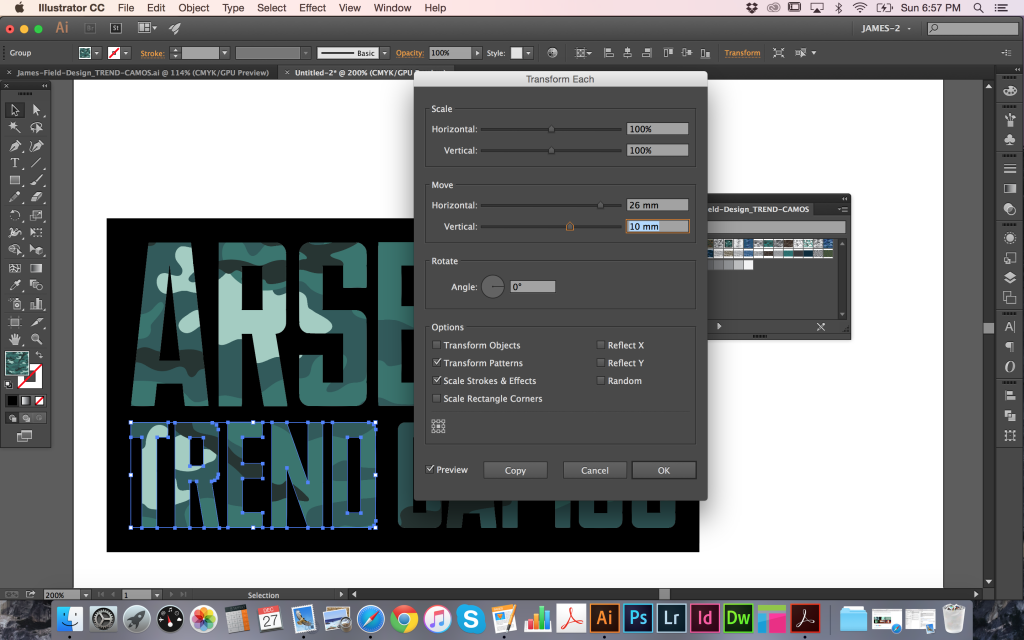
Task: Select the Gradient tool
Action: (x=36, y=268)
